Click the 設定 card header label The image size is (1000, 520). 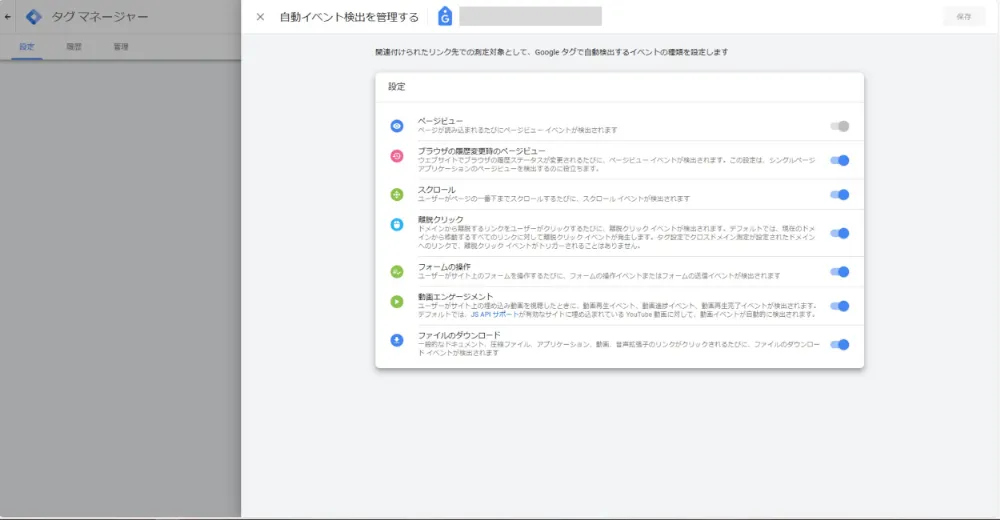[x=397, y=86]
